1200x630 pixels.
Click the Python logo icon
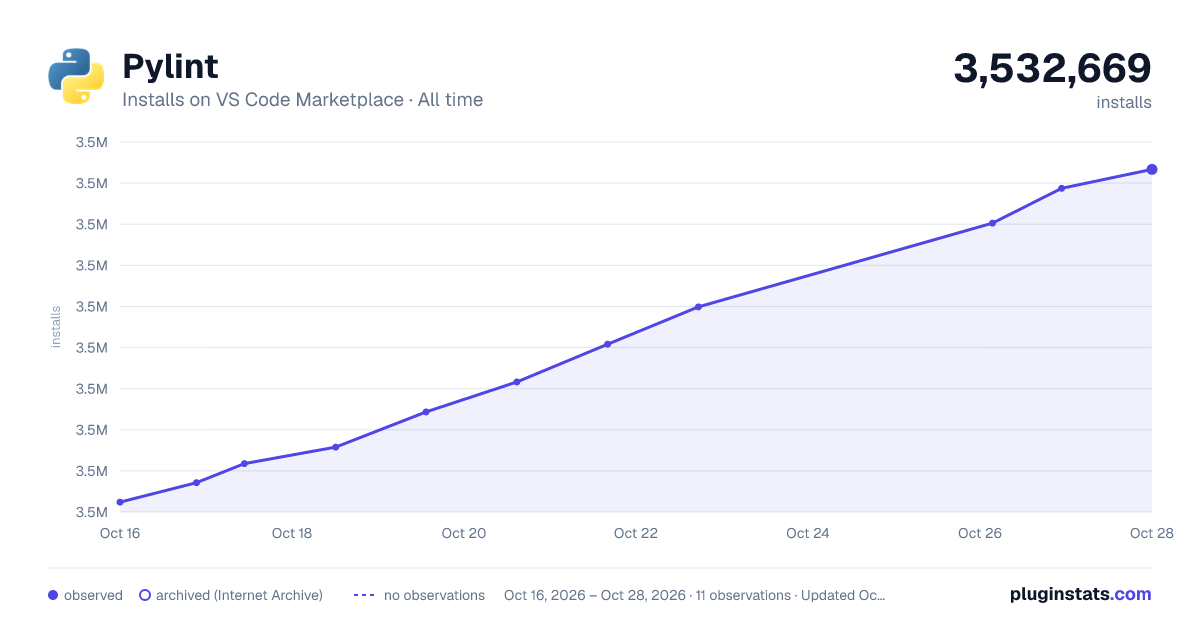(76, 76)
